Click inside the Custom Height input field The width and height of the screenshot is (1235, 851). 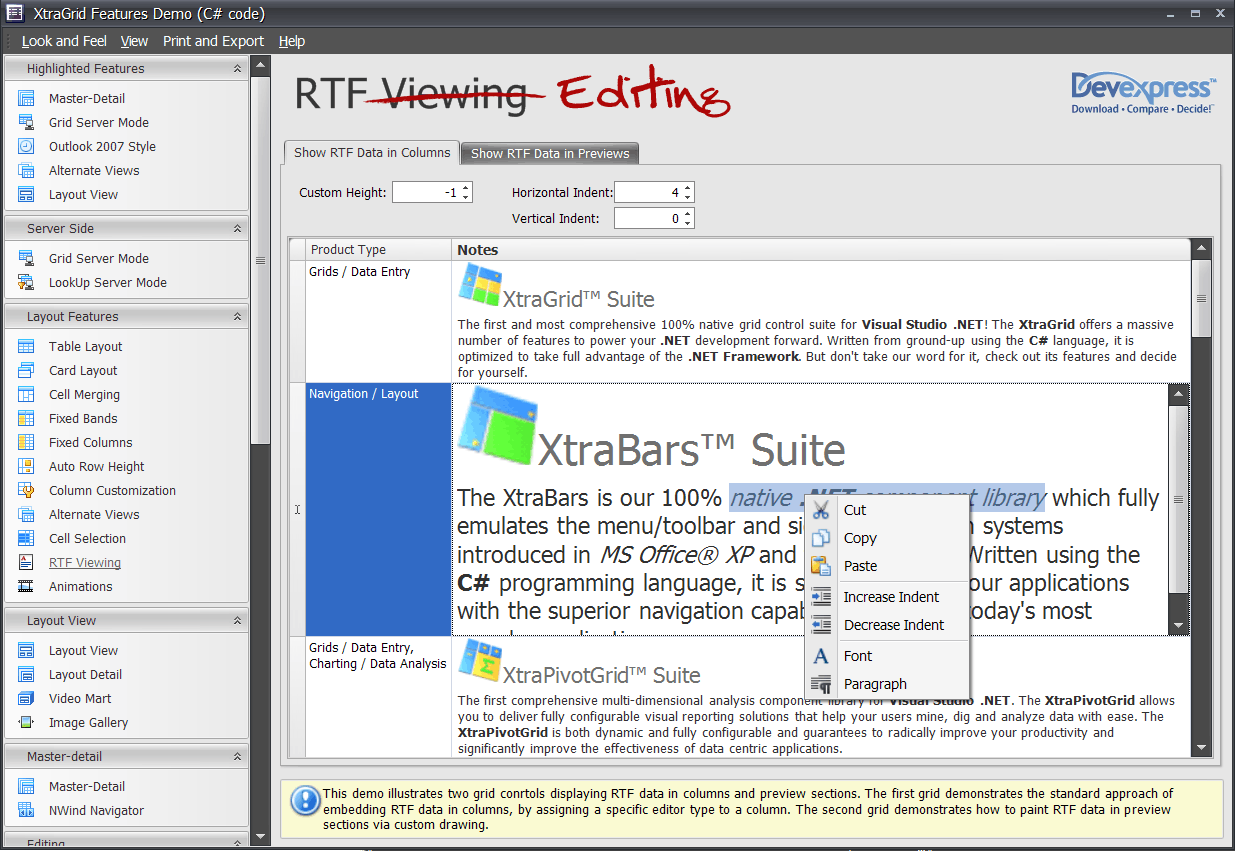point(425,192)
